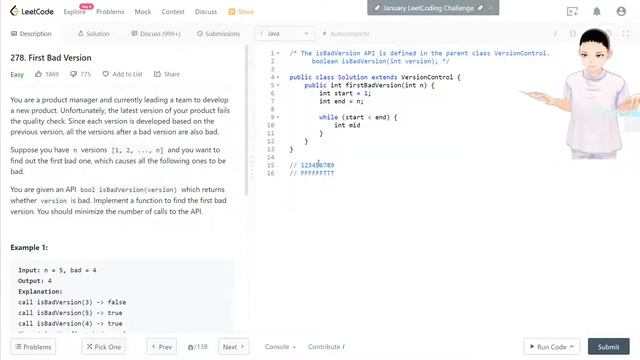Click the problem count 138 indicator
This screenshot has width=640, height=360.
point(198,347)
